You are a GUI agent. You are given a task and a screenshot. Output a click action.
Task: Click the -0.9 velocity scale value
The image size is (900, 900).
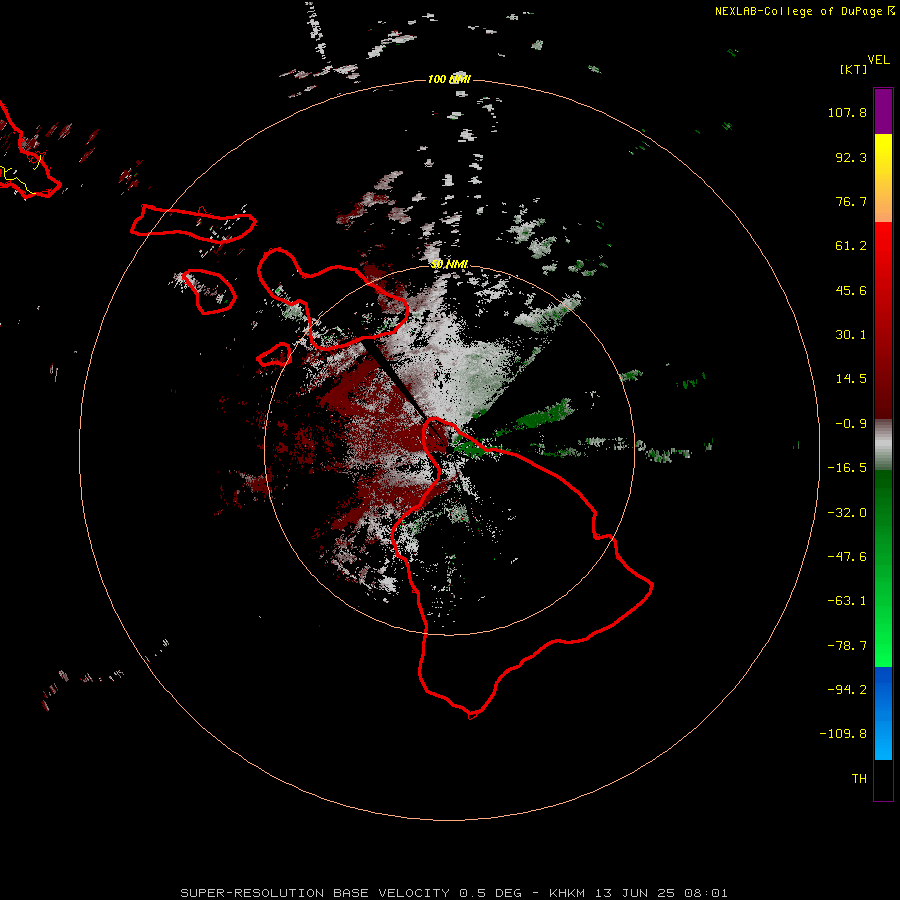(851, 424)
